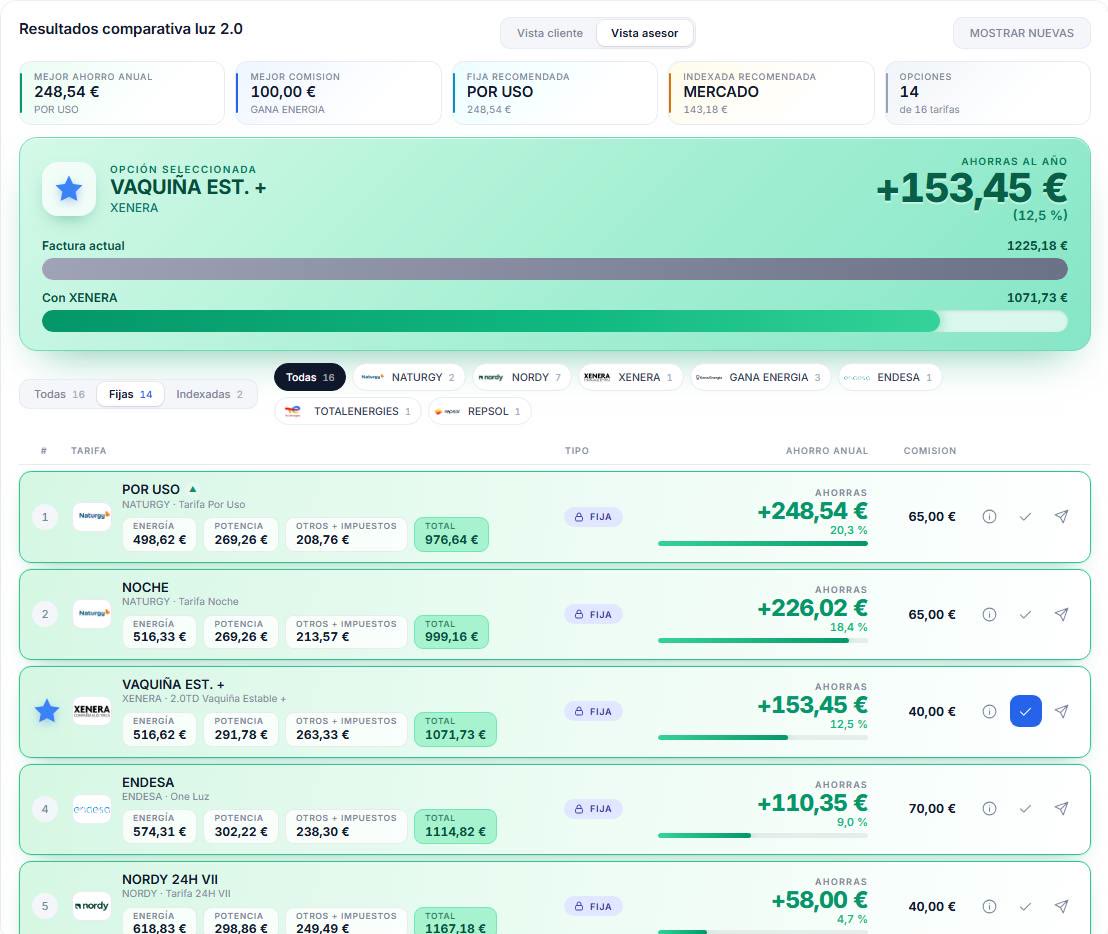Click the Endesa logo on One Luz row
The image size is (1108, 934).
92,809
